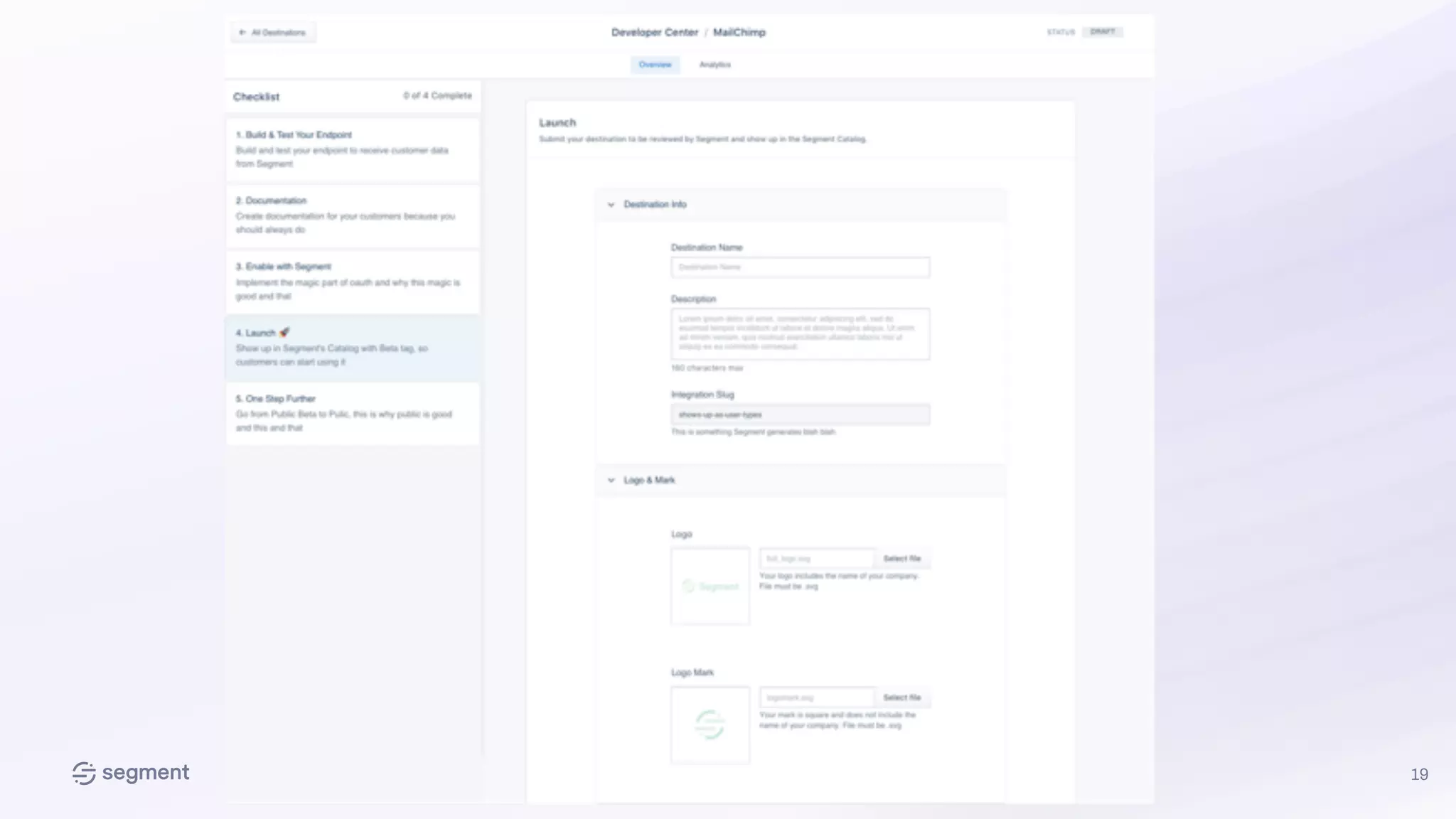Click Select file button for Logo Mark

coord(901,697)
